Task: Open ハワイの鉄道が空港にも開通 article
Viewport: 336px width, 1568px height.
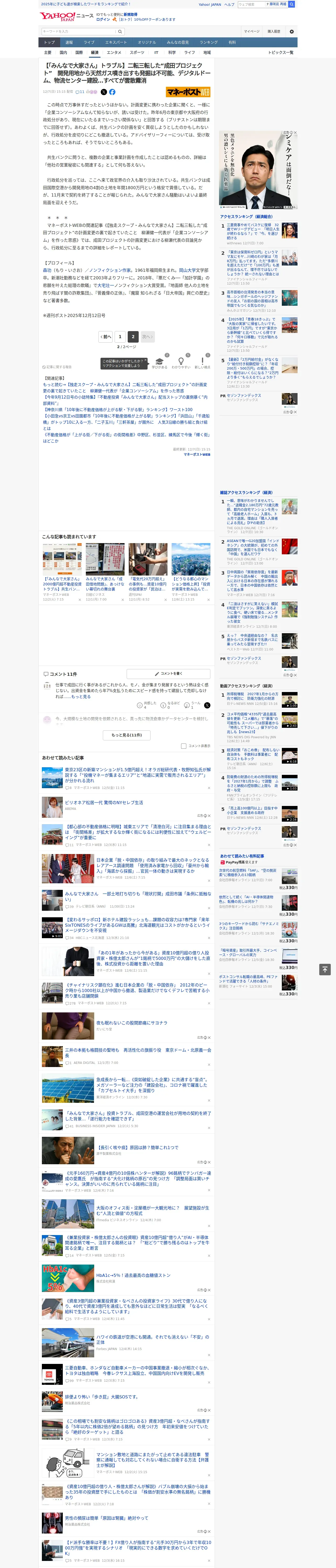Action: click(x=153, y=1340)
